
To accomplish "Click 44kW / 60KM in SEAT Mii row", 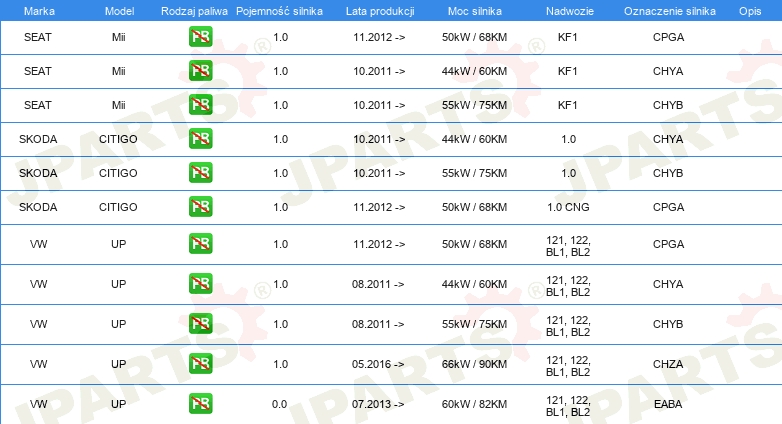I will [474, 71].
